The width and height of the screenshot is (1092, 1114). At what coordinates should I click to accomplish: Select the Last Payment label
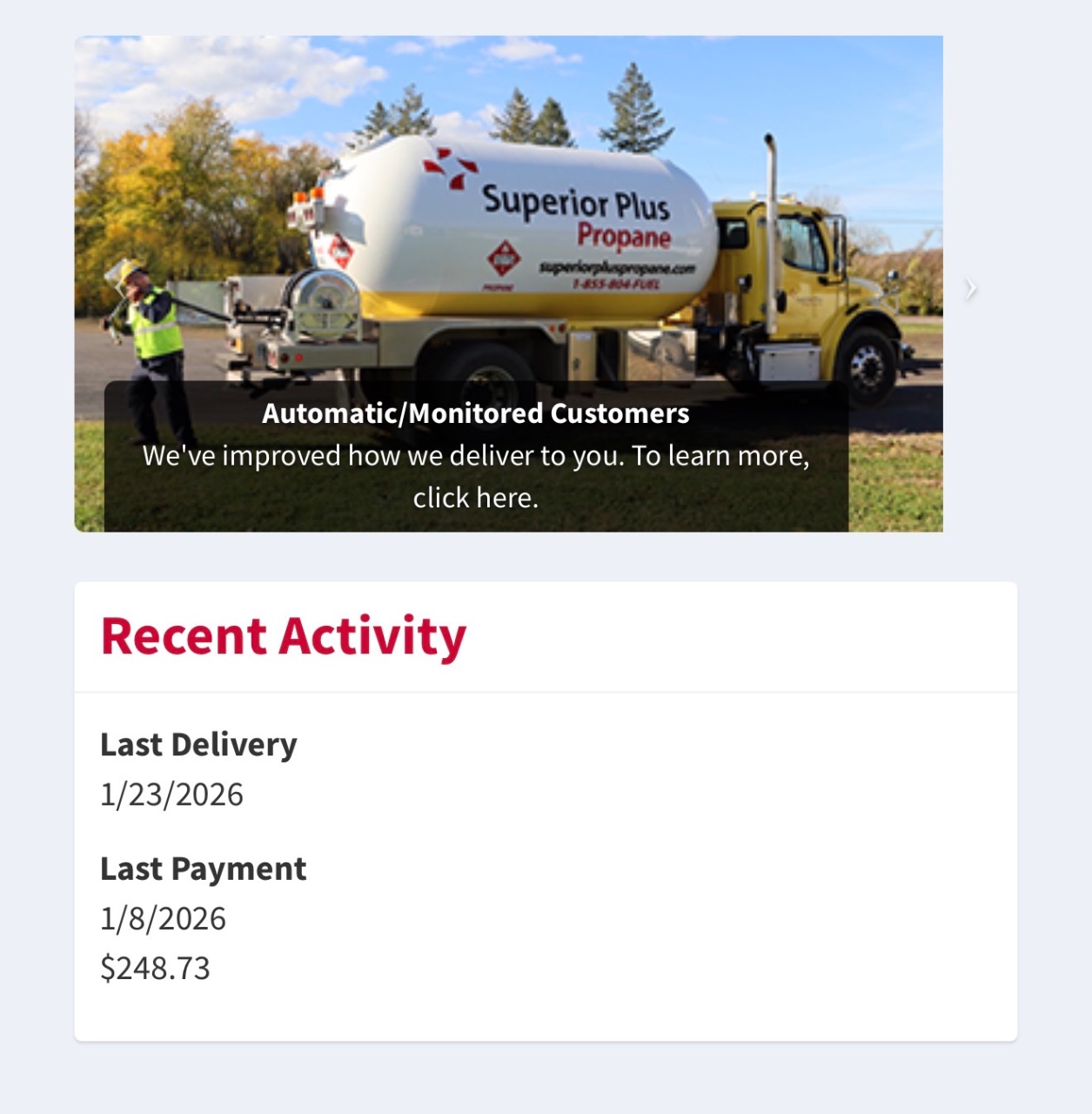203,869
